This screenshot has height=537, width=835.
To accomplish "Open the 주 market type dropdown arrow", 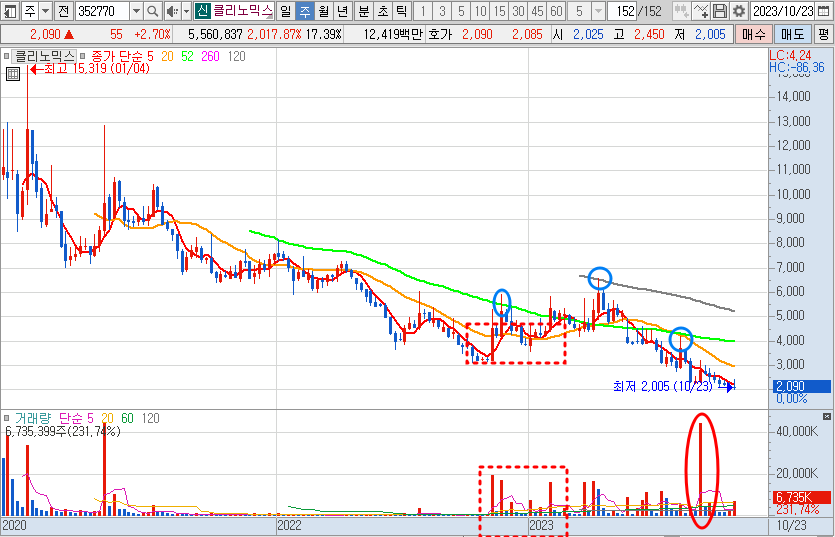I will tap(46, 11).
